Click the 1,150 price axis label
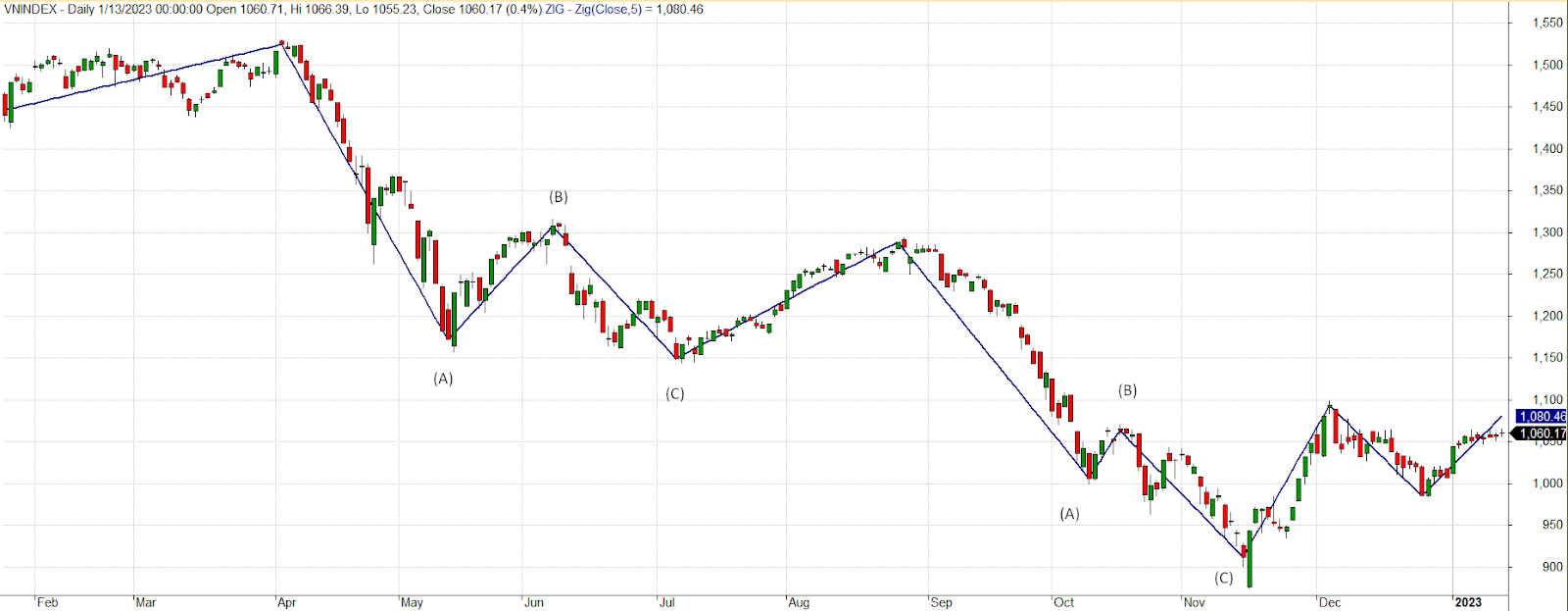Image resolution: width=1568 pixels, height=611 pixels. (x=1547, y=358)
